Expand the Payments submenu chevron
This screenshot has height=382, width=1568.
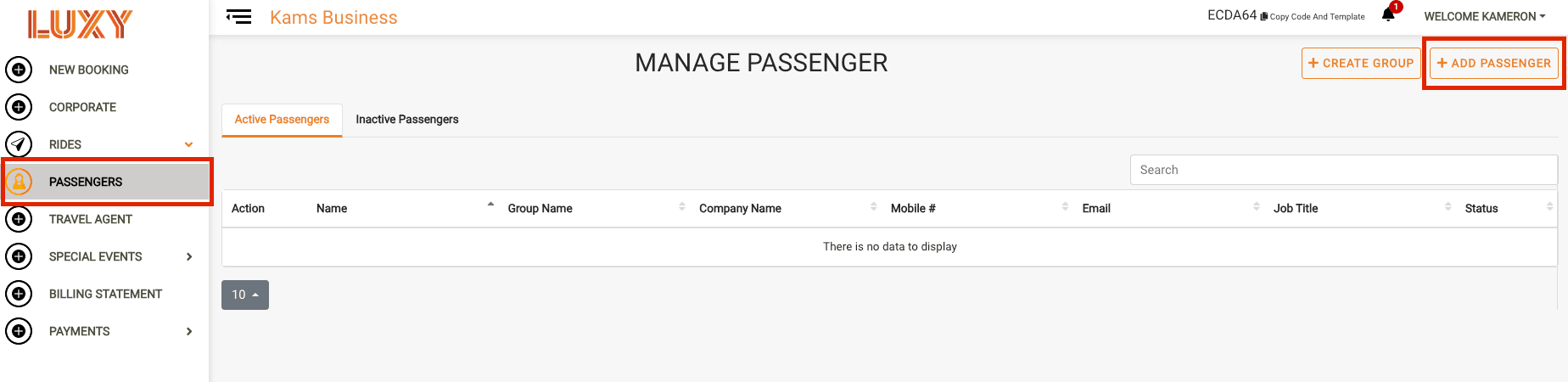coord(189,331)
